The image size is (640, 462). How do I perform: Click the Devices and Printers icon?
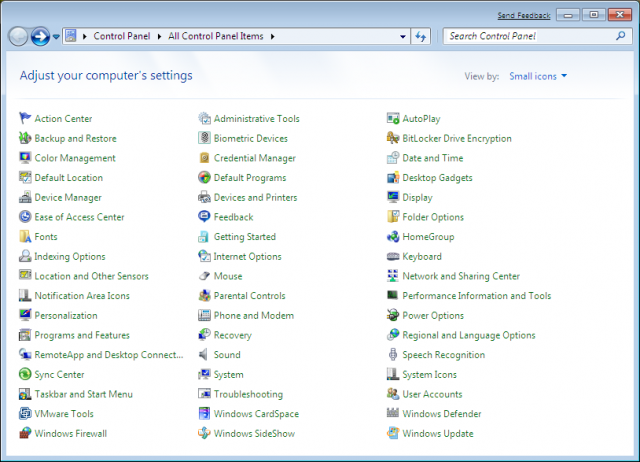[204, 197]
